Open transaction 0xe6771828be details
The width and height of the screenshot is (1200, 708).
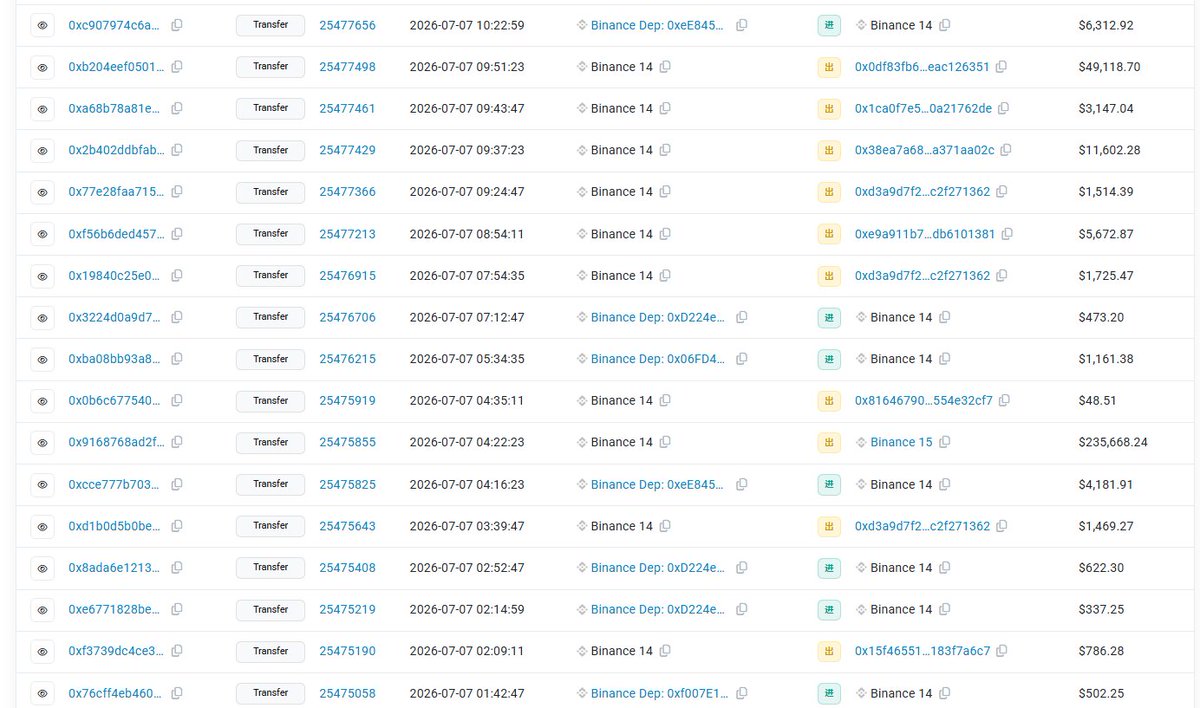[x=114, y=609]
